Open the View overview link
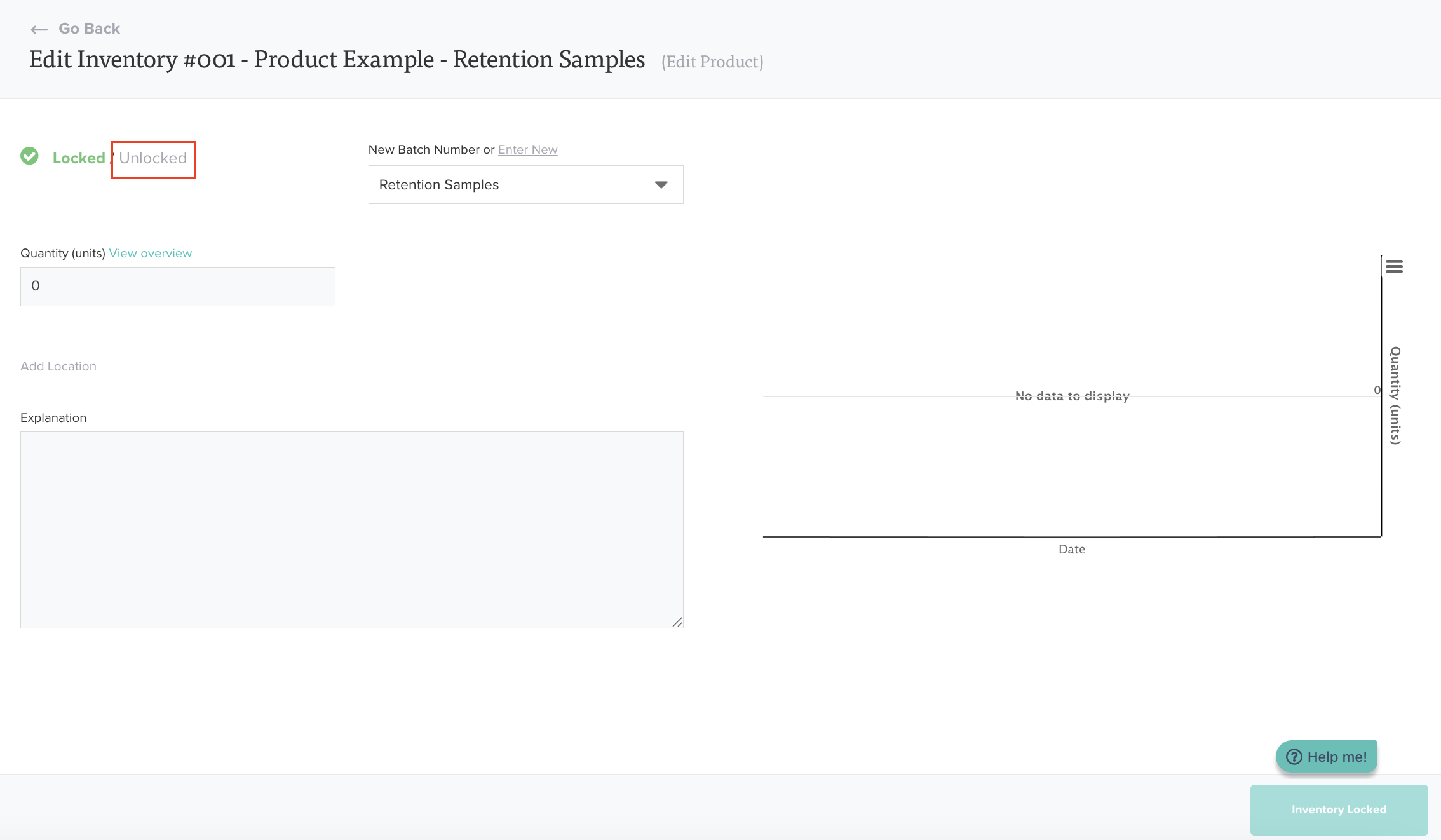The image size is (1441, 840). pos(150,253)
